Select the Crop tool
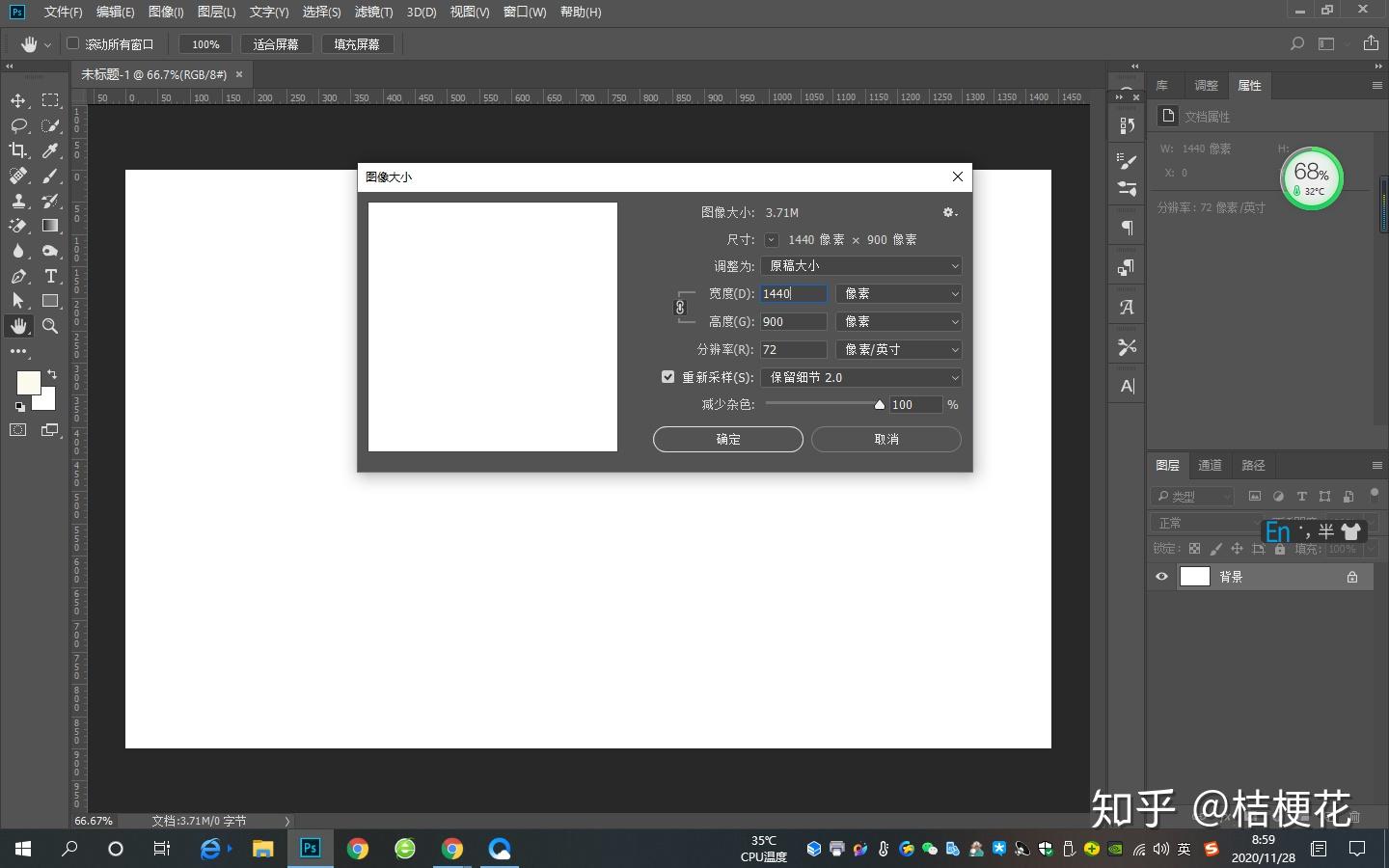The height and width of the screenshot is (868, 1389). click(18, 150)
